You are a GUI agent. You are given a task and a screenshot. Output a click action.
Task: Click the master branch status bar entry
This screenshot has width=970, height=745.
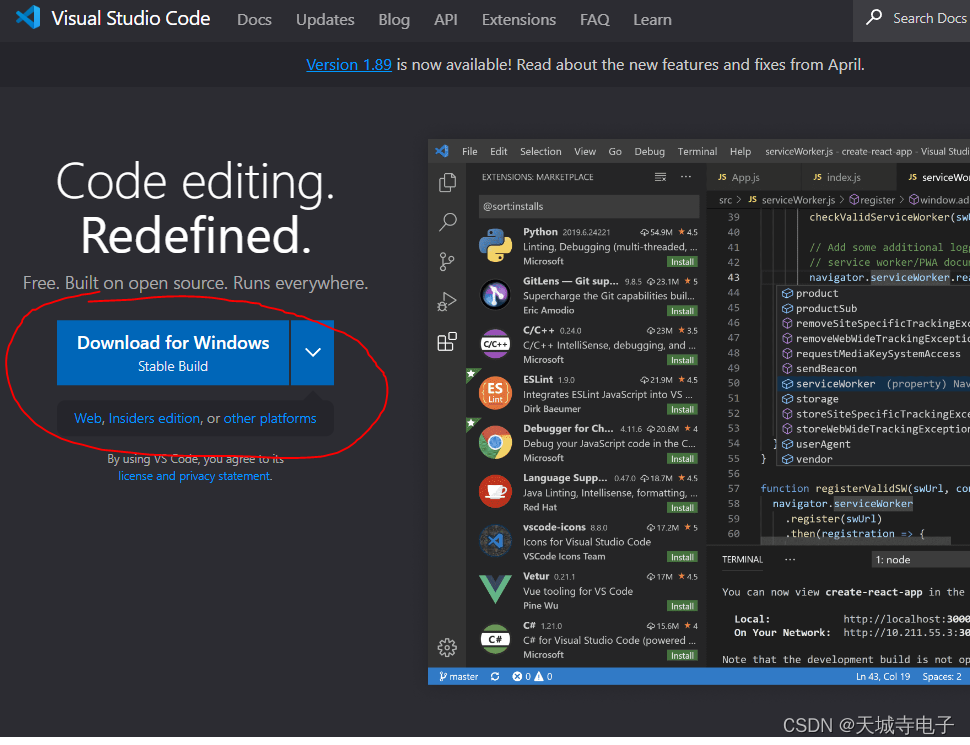click(458, 677)
